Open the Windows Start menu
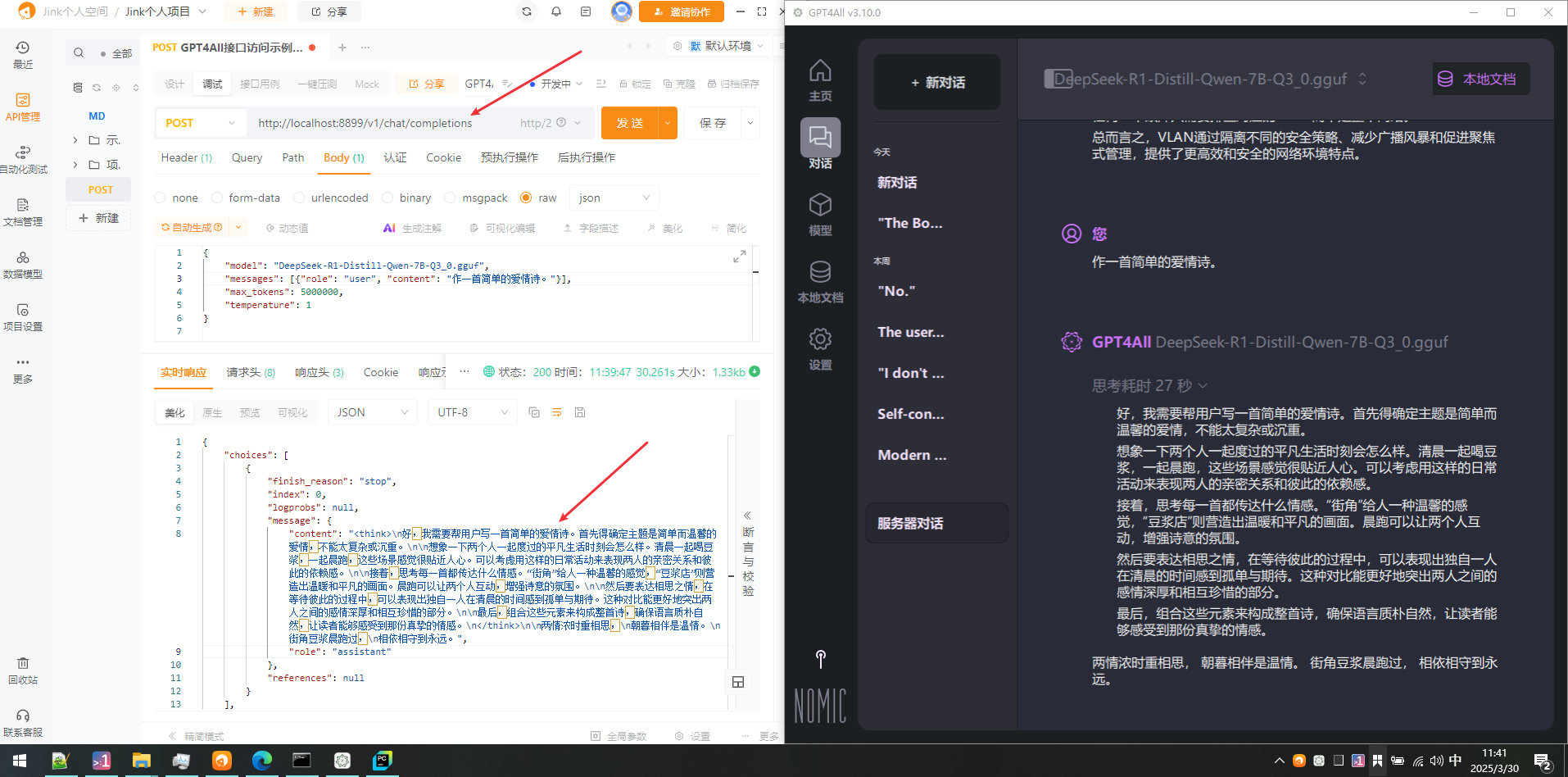 click(x=20, y=761)
